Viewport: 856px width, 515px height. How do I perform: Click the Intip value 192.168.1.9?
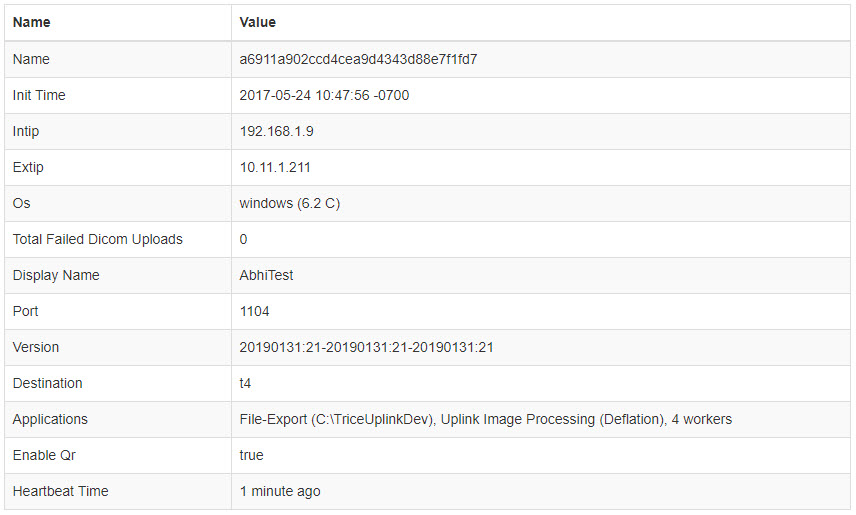click(276, 131)
